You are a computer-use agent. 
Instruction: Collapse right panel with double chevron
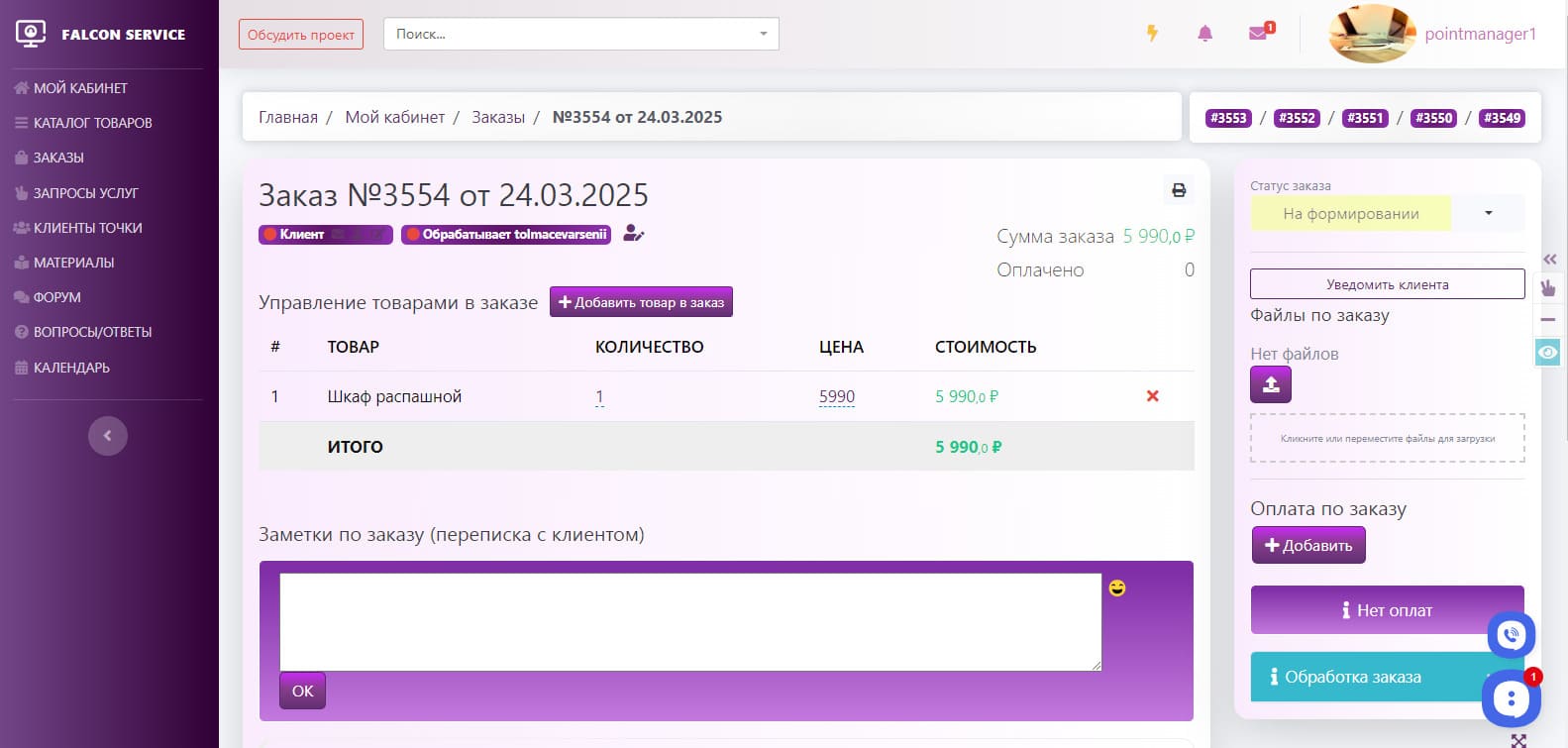tap(1550, 260)
